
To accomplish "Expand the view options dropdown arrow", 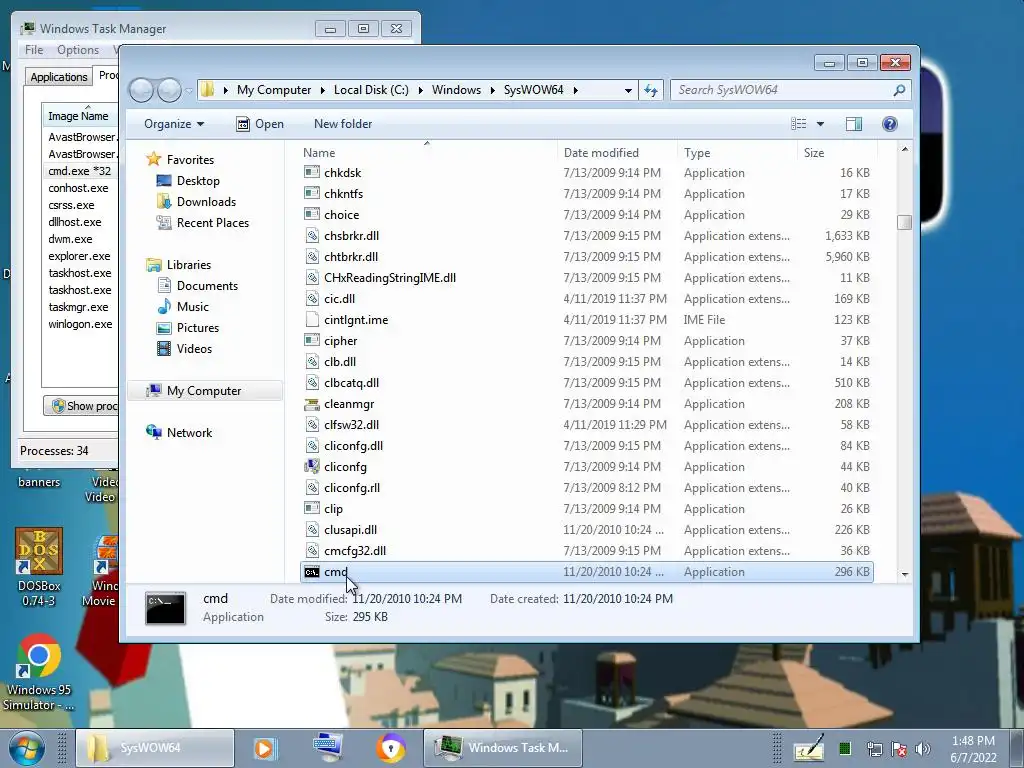I will pyautogui.click(x=820, y=124).
